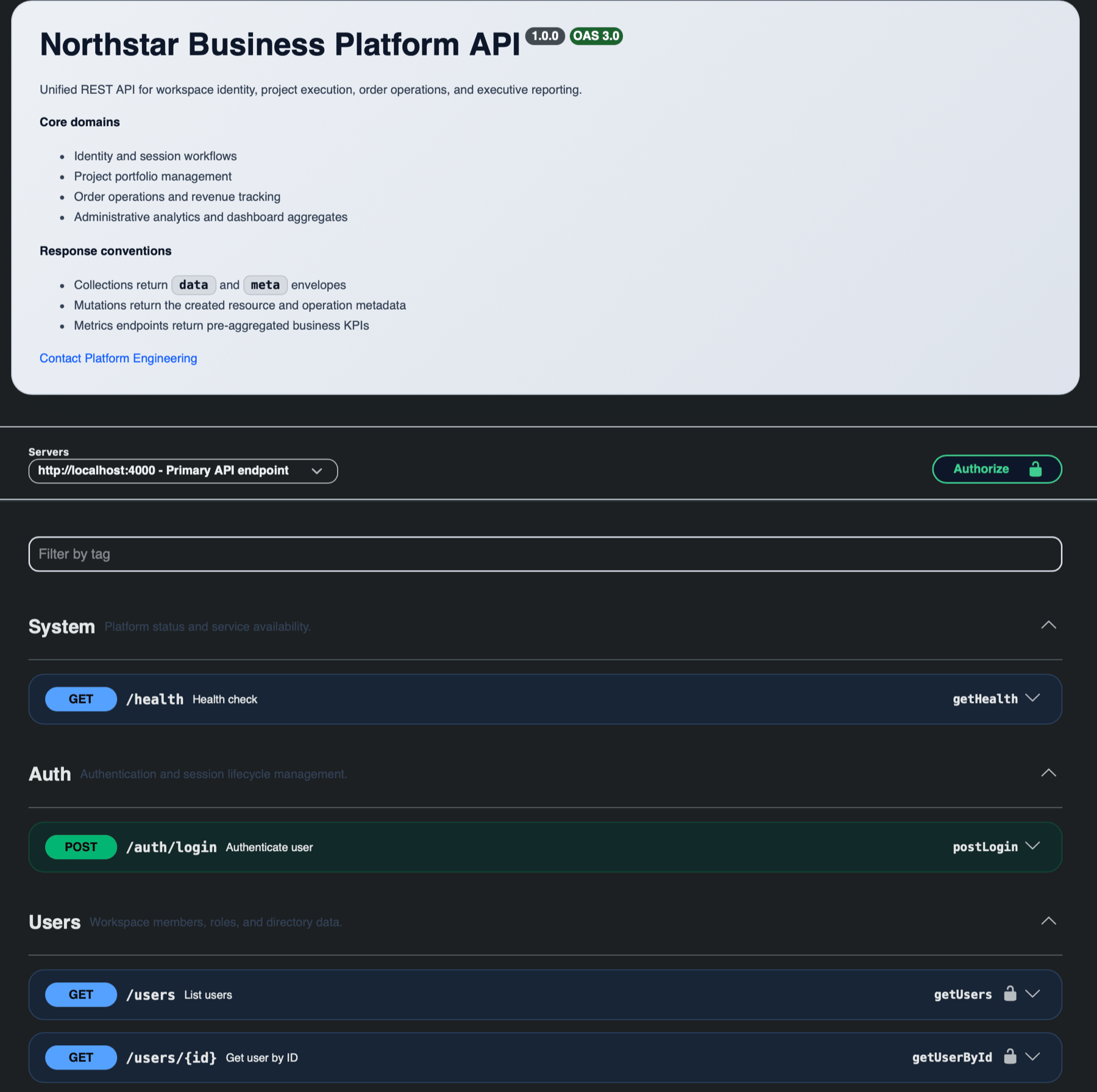Open Contact Platform Engineering link
The height and width of the screenshot is (1092, 1097).
point(118,358)
